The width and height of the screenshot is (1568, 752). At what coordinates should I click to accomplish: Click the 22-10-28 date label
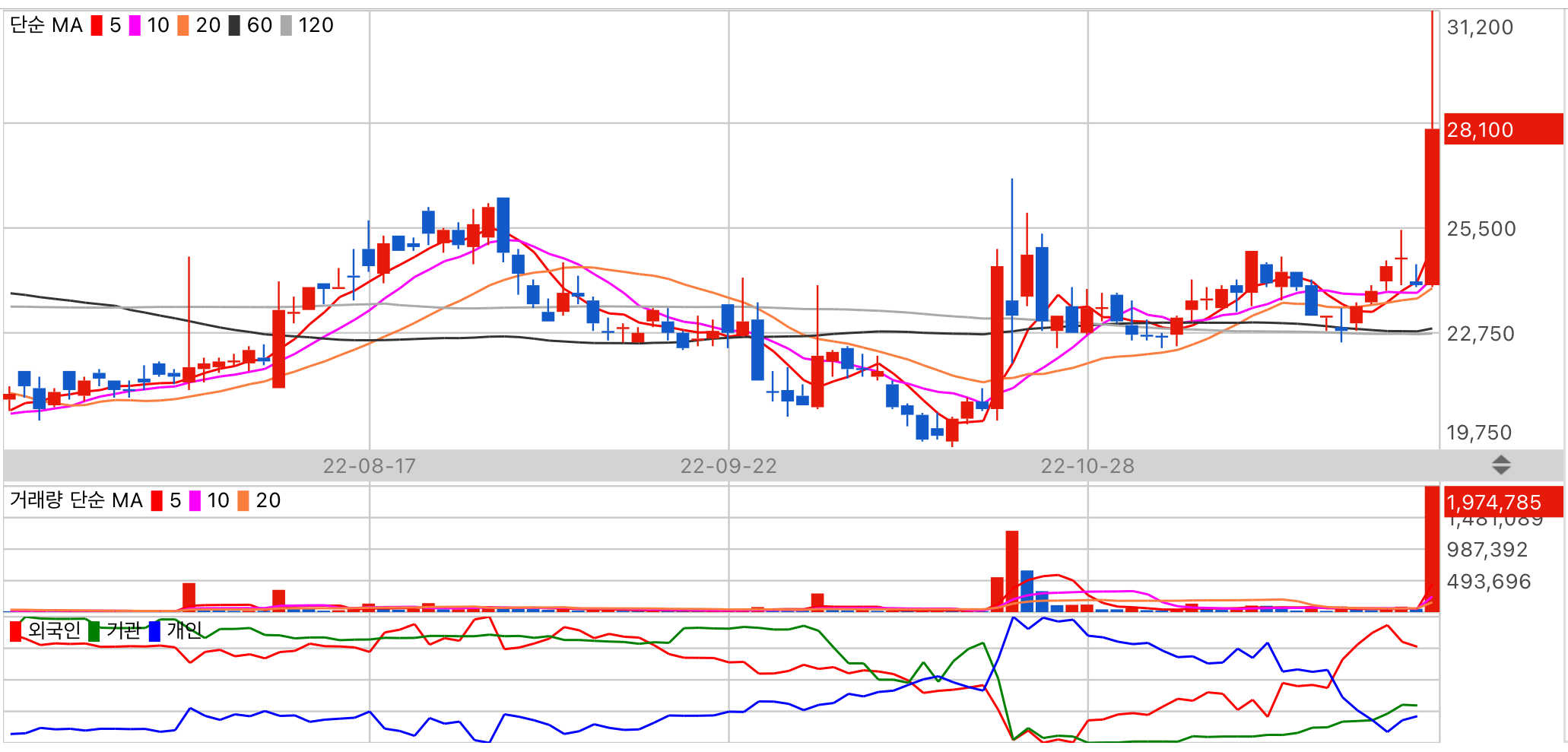pyautogui.click(x=1087, y=466)
